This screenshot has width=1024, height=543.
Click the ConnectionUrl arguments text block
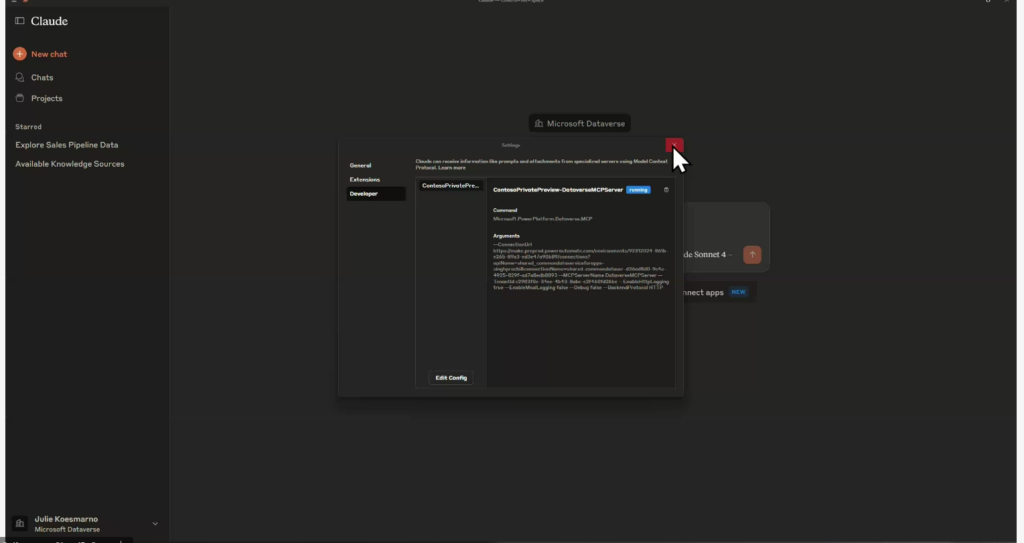tap(581, 266)
